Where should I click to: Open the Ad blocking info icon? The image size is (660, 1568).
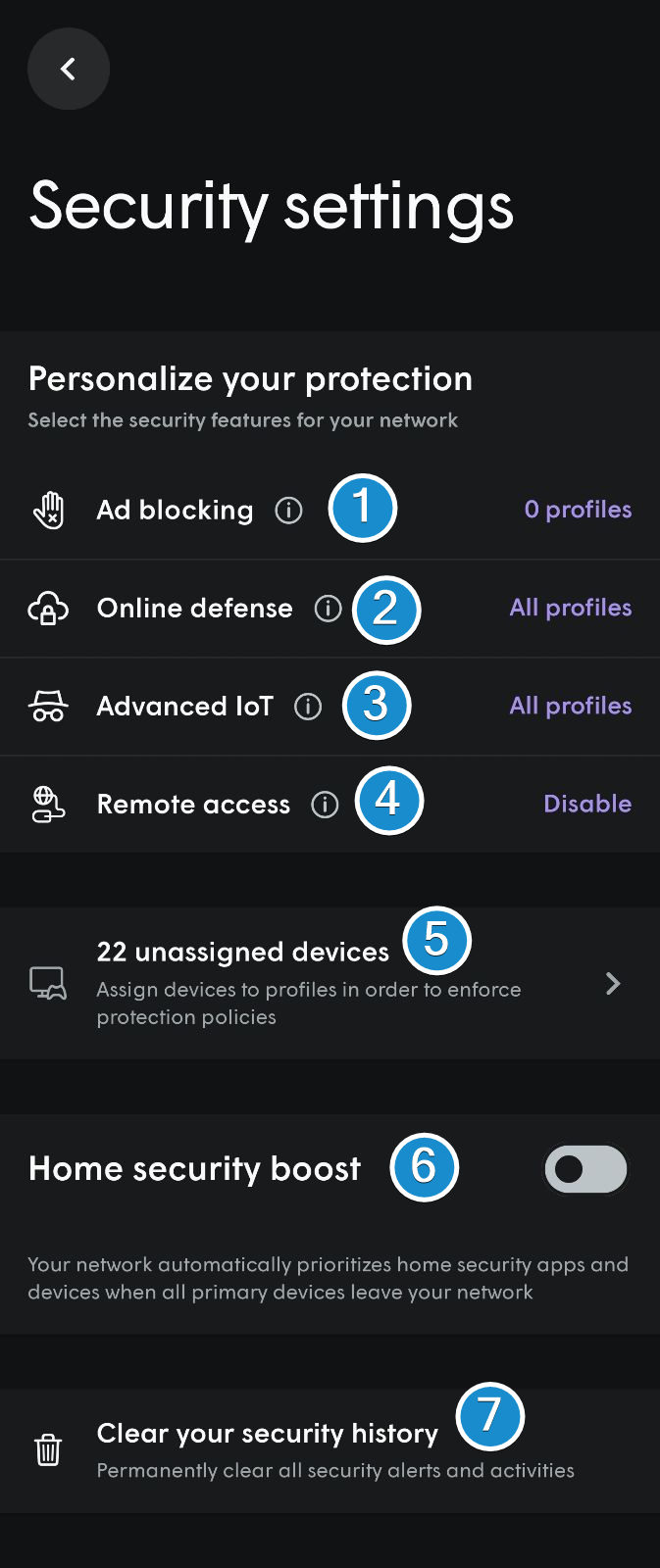288,511
